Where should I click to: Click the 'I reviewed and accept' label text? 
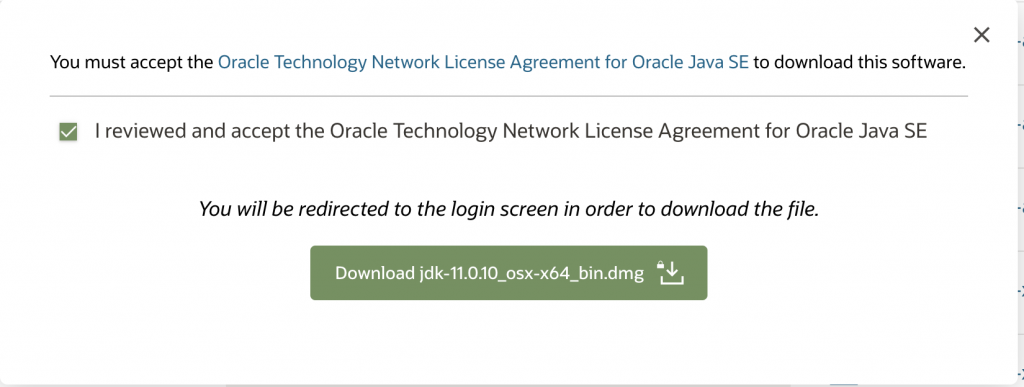coord(511,131)
